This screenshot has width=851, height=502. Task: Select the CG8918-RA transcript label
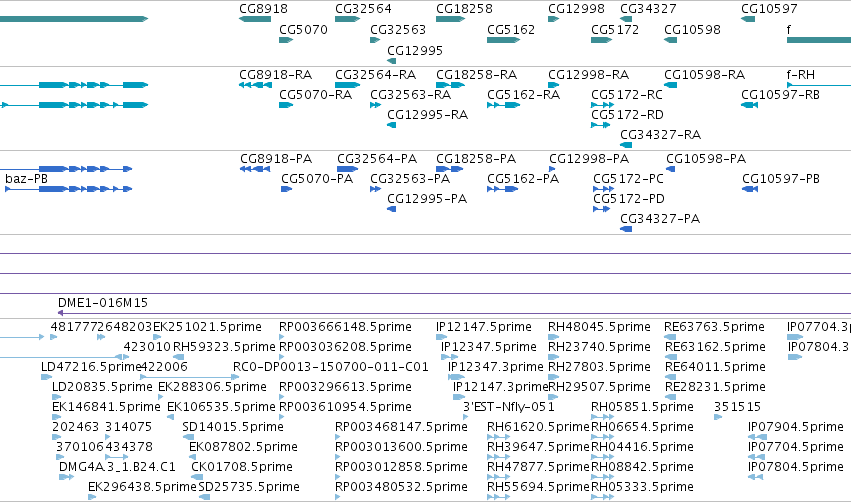coord(275,74)
